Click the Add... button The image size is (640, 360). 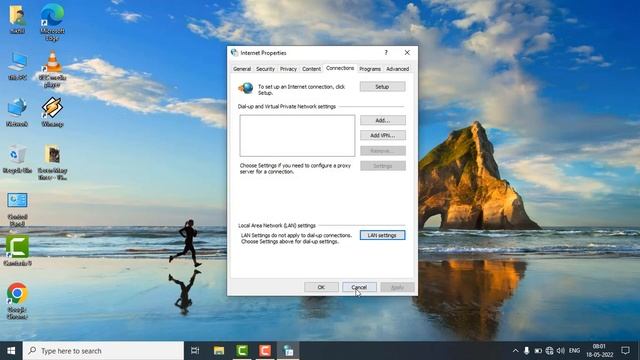382,120
